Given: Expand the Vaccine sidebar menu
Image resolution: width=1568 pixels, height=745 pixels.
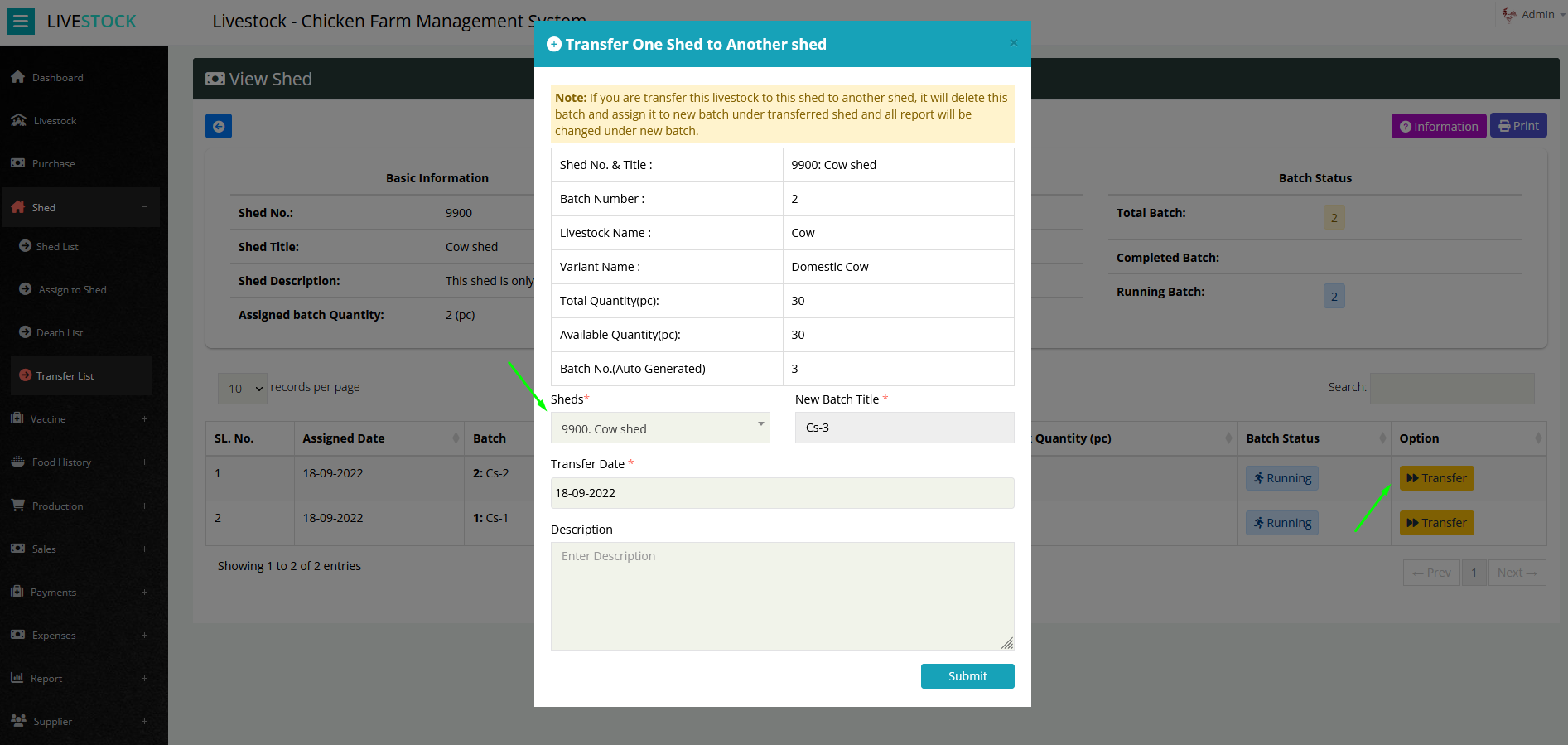Looking at the screenshot, I should pyautogui.click(x=144, y=419).
